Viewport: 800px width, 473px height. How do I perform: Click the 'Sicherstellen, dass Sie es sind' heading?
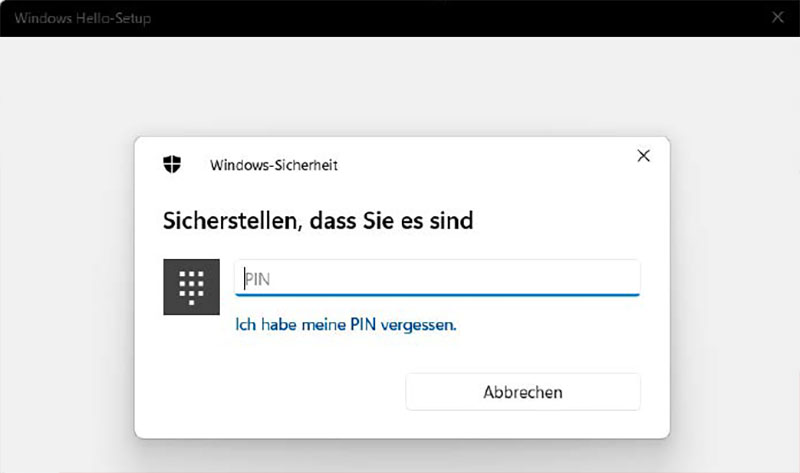coord(318,221)
